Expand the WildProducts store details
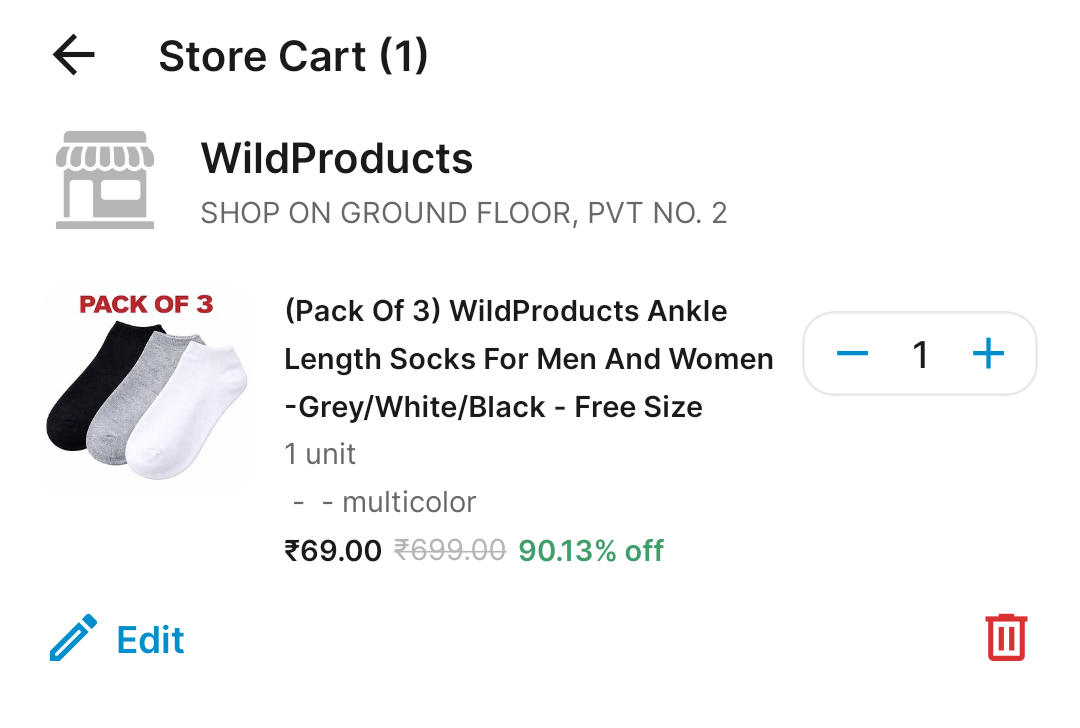The image size is (1080, 728). (464, 212)
